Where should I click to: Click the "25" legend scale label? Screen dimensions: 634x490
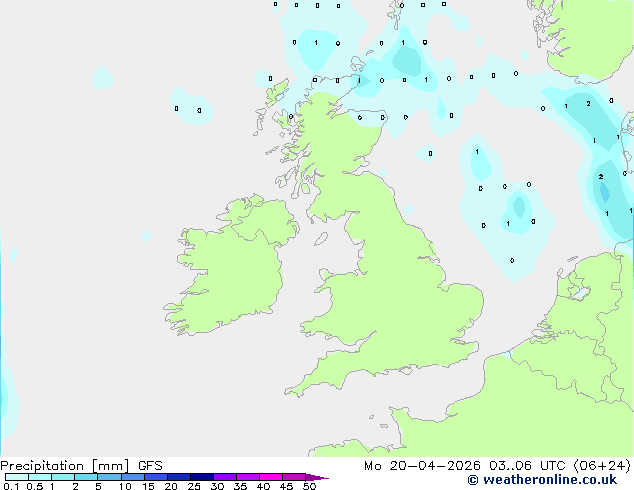pyautogui.click(x=194, y=486)
